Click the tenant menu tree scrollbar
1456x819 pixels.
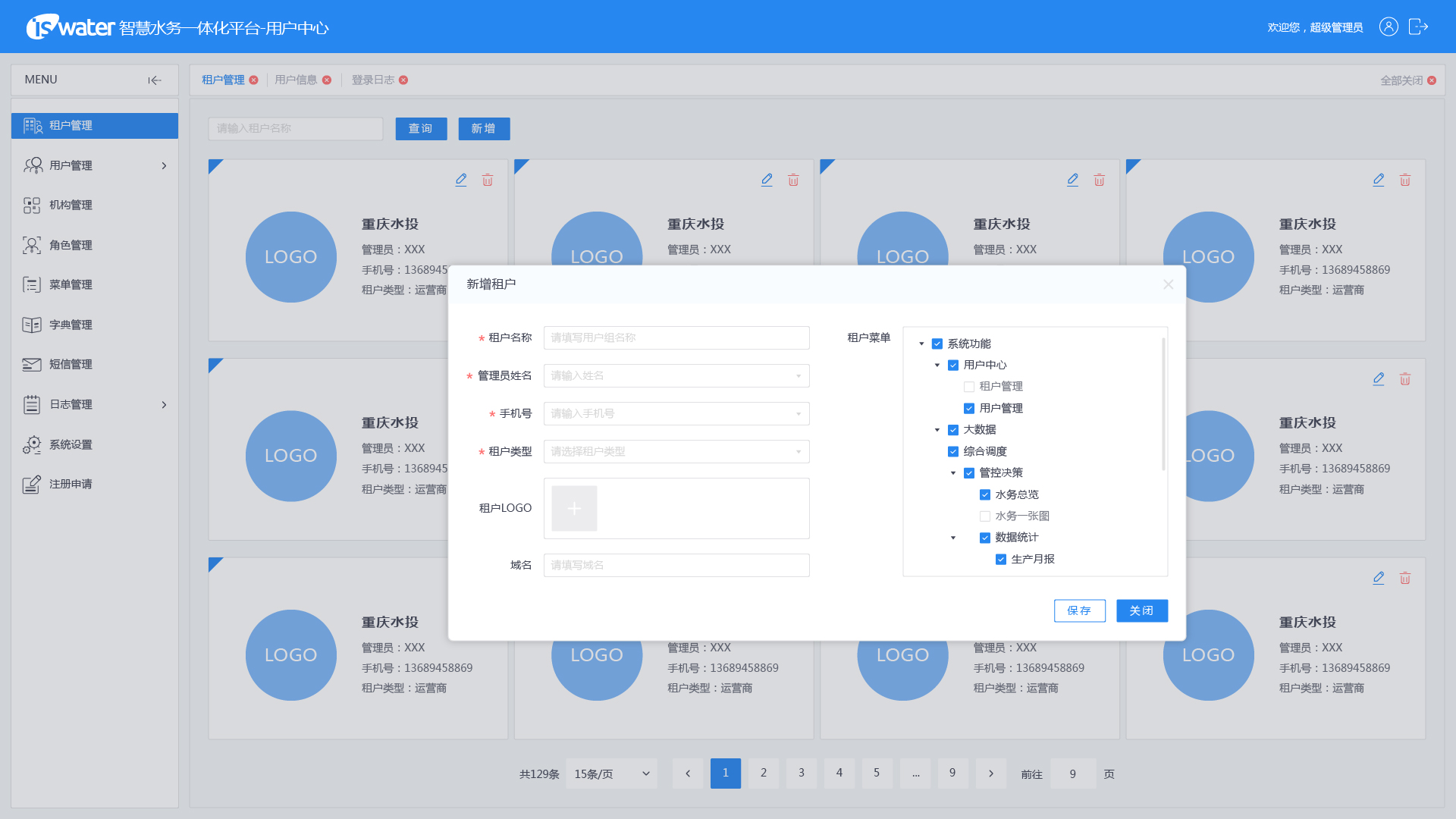pos(1163,406)
